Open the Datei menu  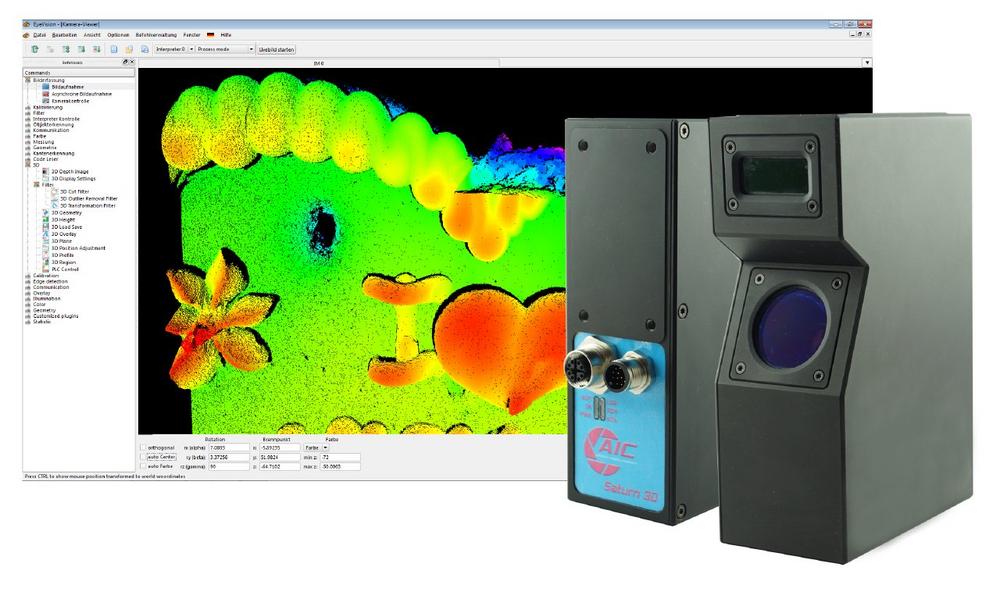click(40, 34)
